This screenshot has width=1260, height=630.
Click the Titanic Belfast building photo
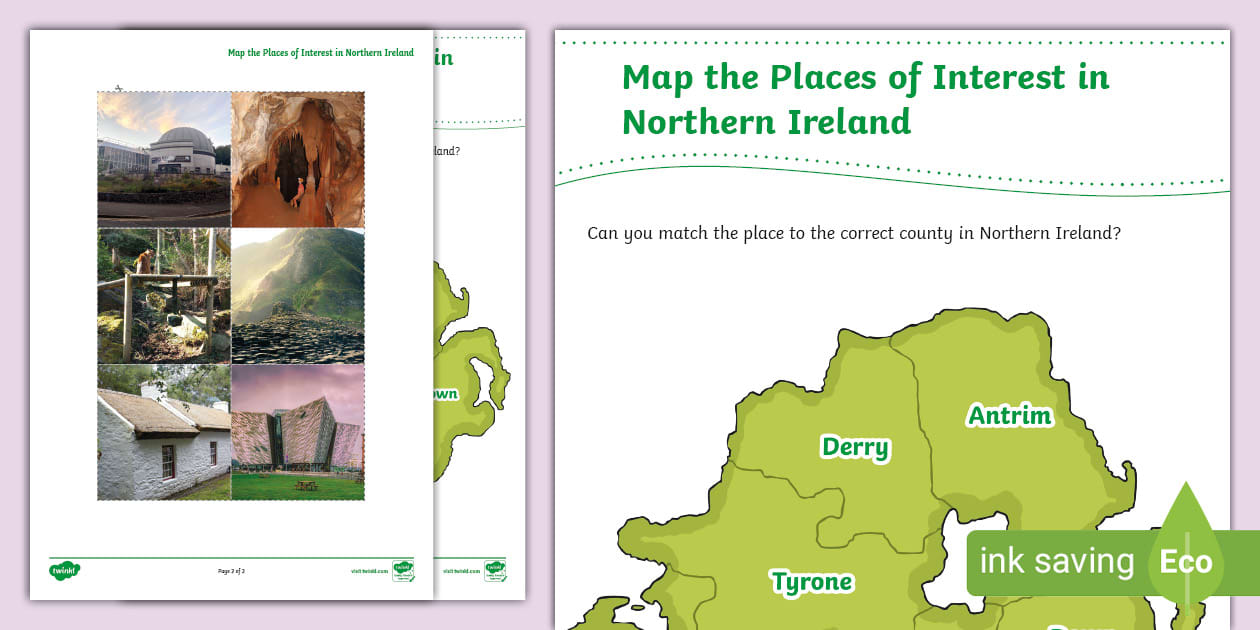point(298,431)
